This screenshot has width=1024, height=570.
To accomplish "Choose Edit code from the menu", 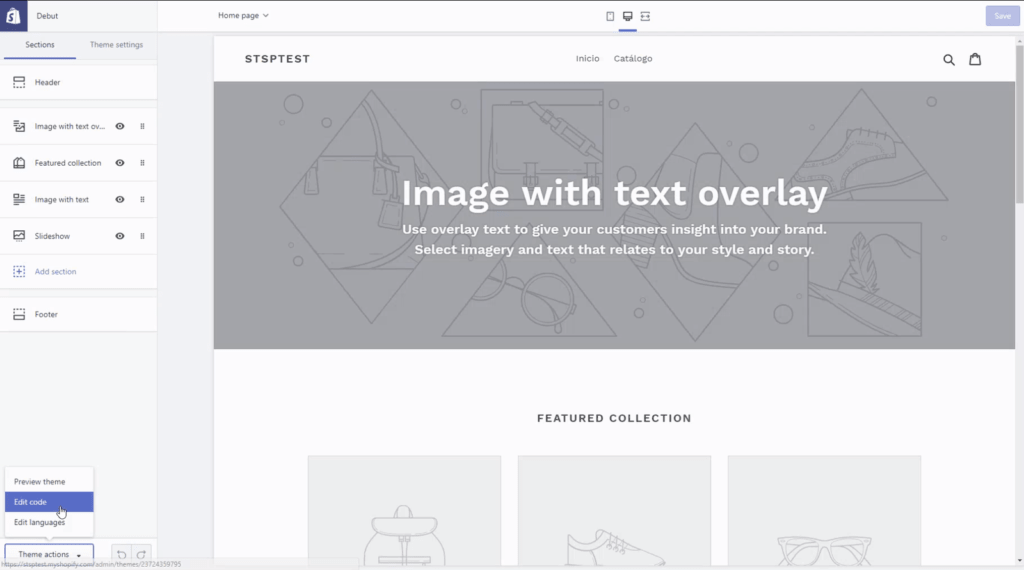I will [49, 501].
